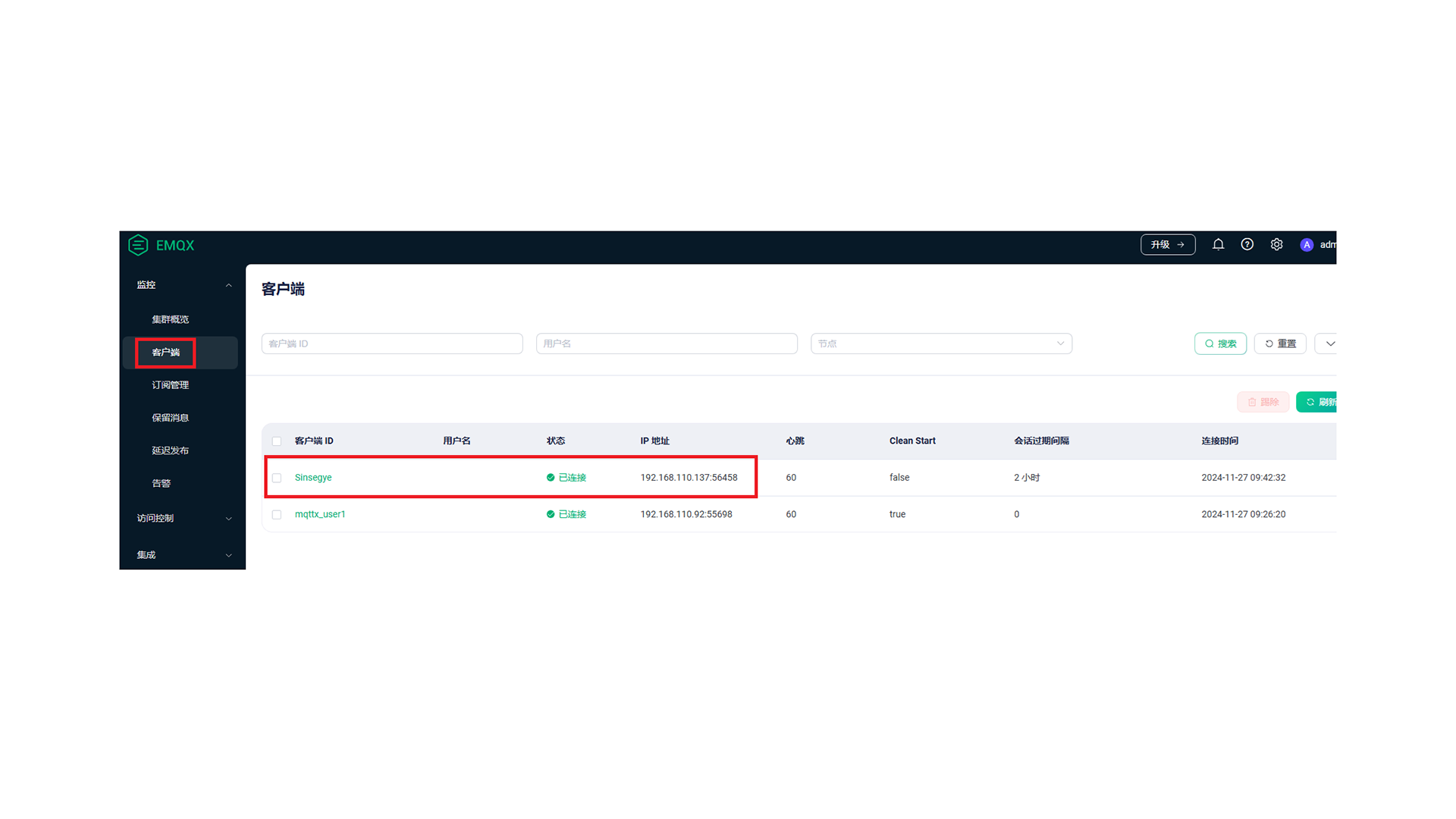This screenshot has height=819, width=1456.
Task: Click the 重置 reset button
Action: click(1280, 344)
